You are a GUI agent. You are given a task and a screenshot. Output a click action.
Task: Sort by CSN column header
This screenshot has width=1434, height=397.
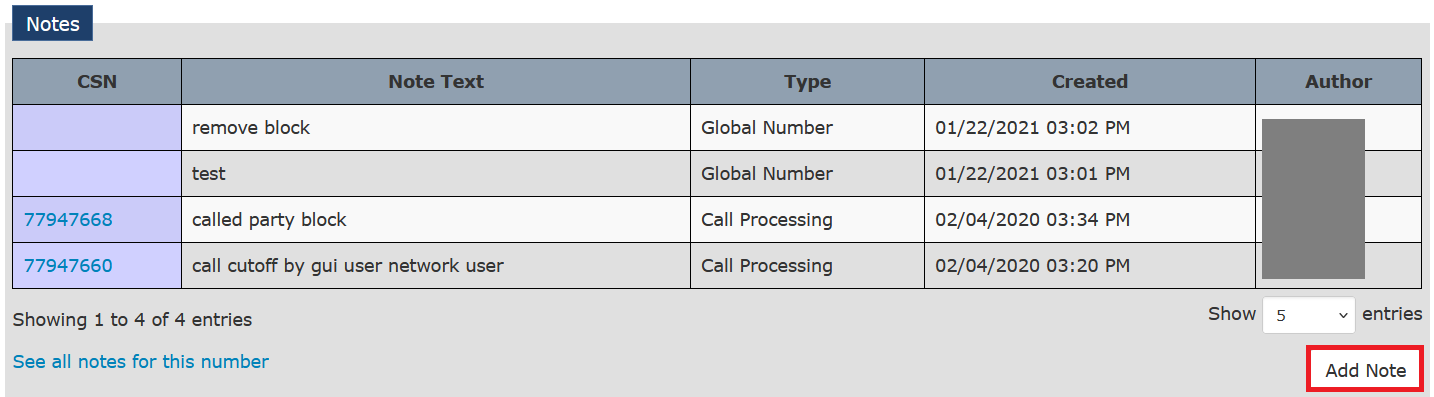tap(97, 82)
